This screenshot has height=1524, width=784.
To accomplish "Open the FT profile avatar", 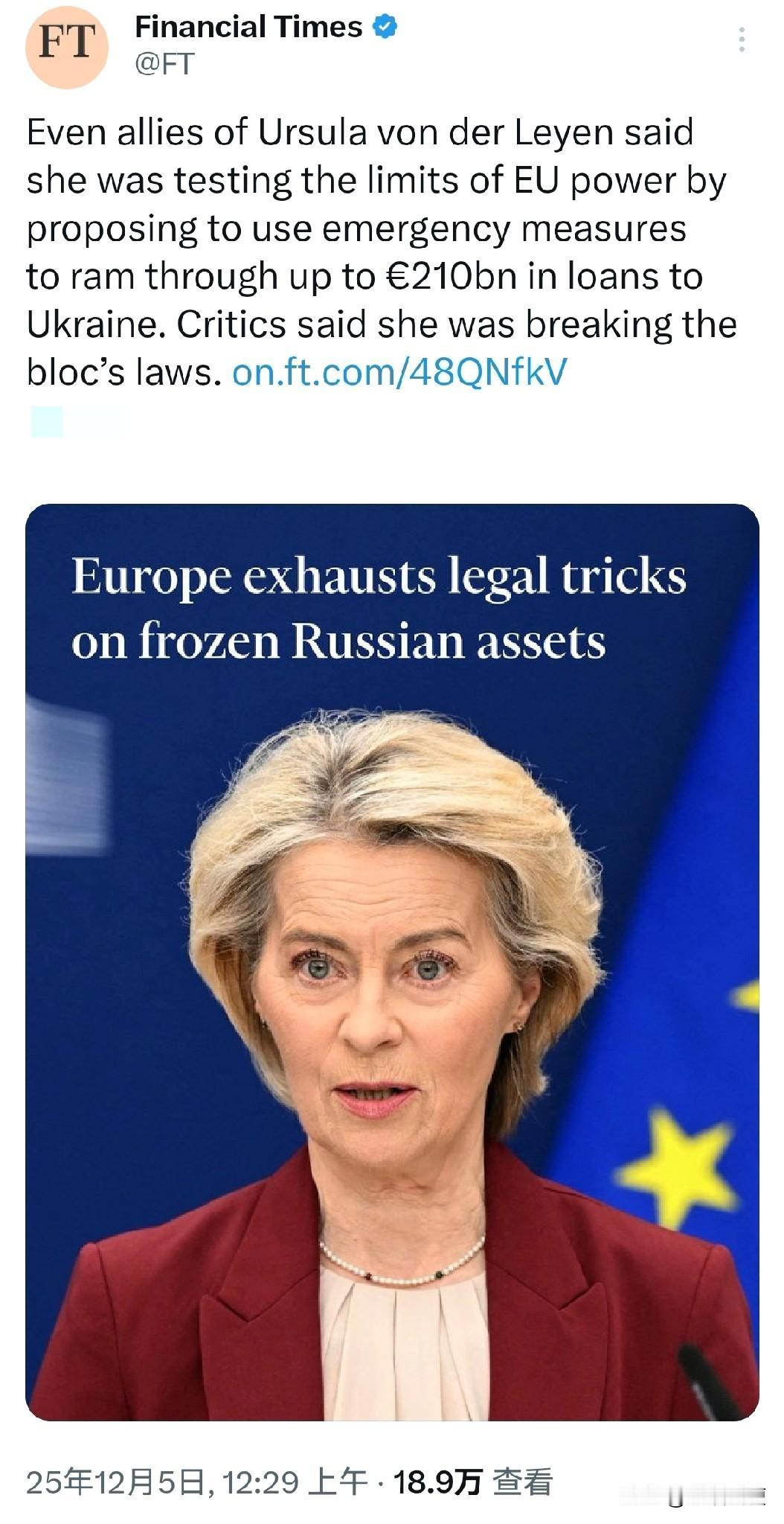I will (67, 47).
